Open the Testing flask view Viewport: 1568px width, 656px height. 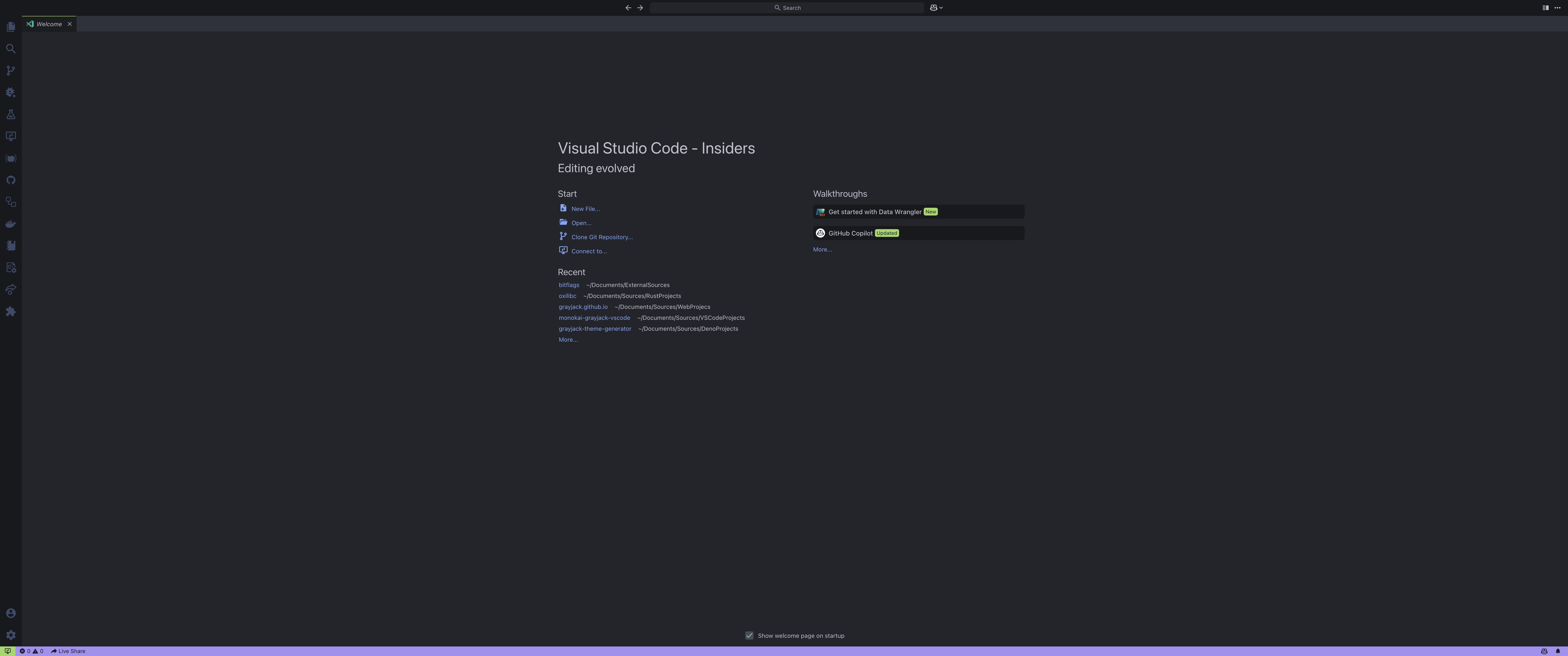pyautogui.click(x=10, y=114)
